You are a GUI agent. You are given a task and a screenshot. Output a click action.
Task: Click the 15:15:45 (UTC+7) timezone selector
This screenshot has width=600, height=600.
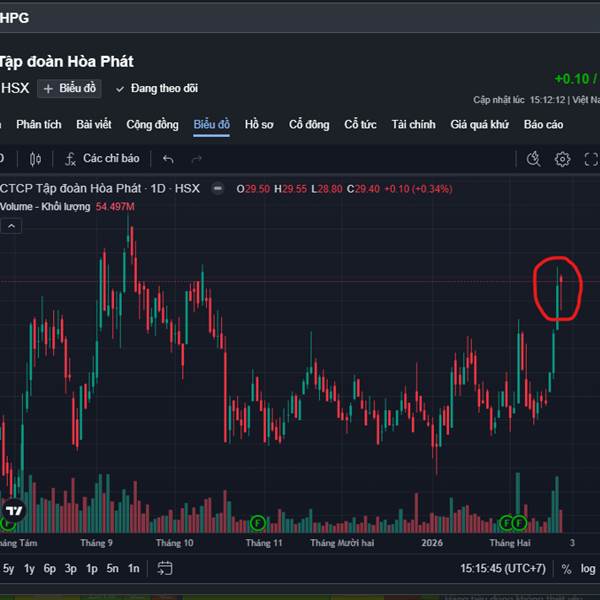pyautogui.click(x=503, y=569)
